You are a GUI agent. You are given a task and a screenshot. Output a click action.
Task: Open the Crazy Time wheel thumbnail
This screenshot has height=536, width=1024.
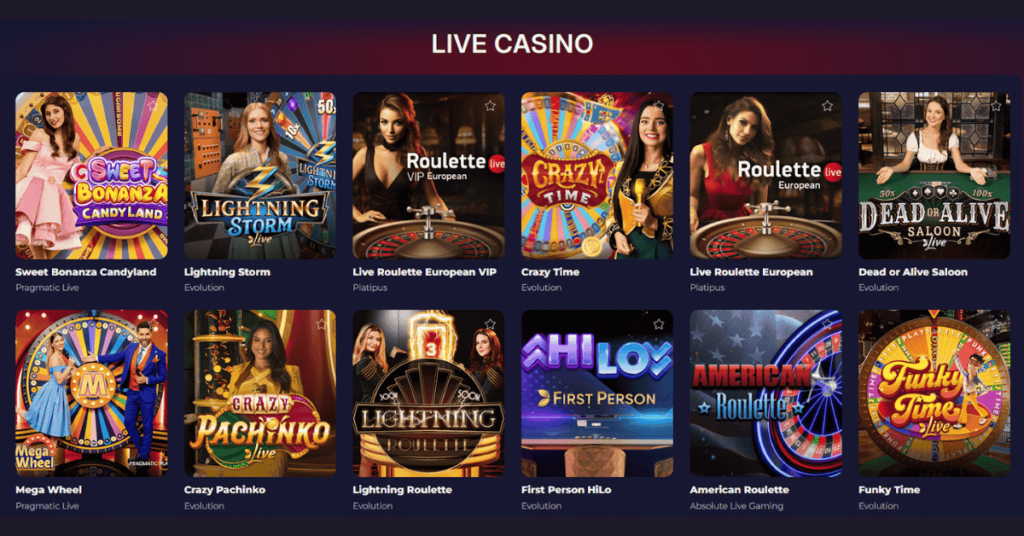(597, 176)
